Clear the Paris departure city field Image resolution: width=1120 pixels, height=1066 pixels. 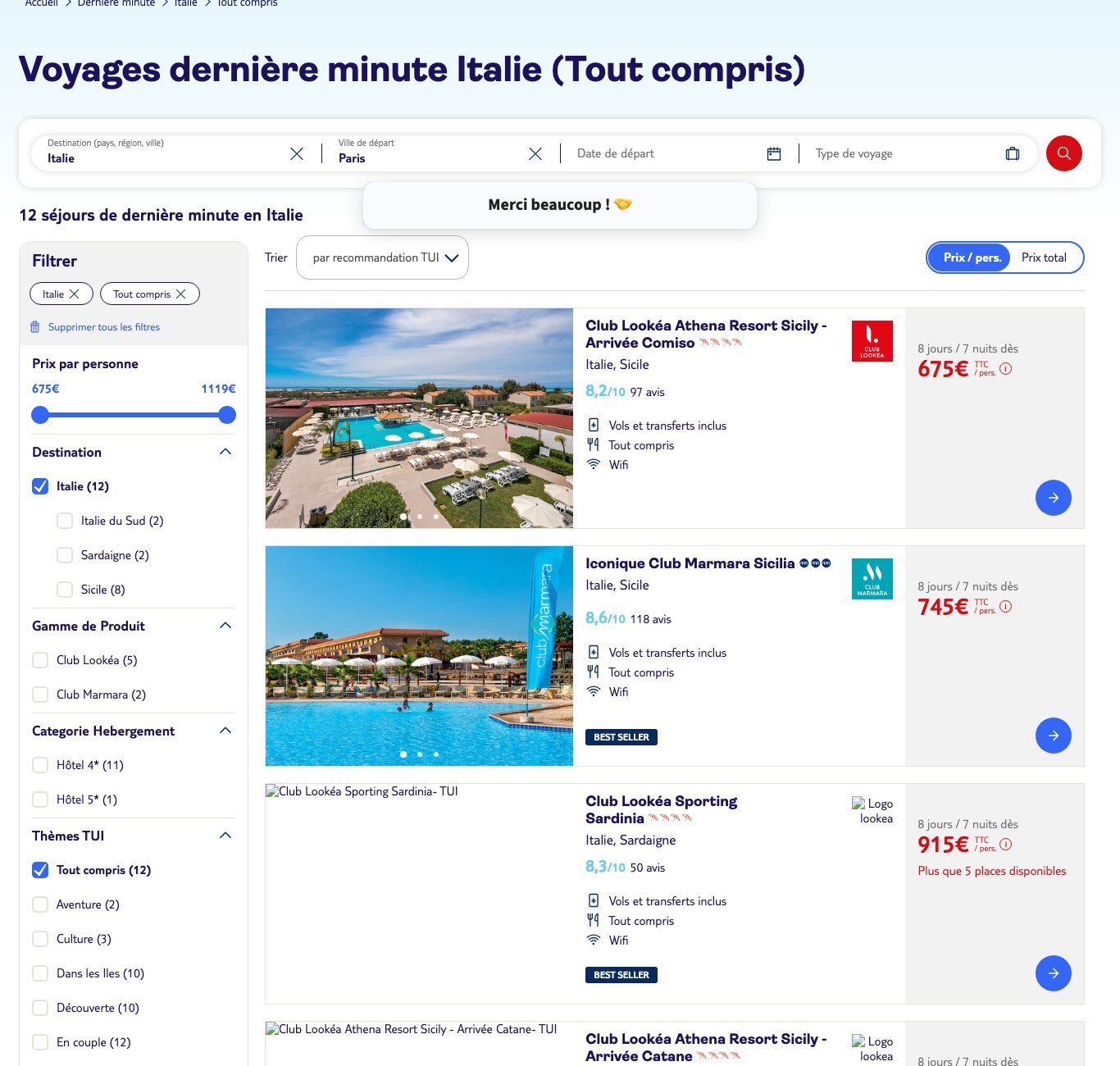[535, 153]
